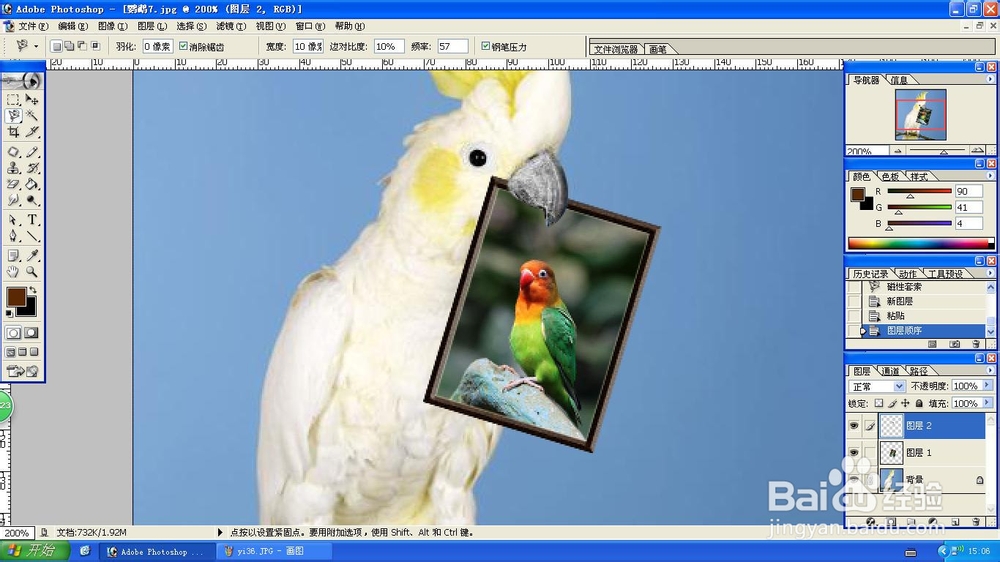Click the color spectrum ramp bar
The image size is (1000, 562).
click(920, 243)
